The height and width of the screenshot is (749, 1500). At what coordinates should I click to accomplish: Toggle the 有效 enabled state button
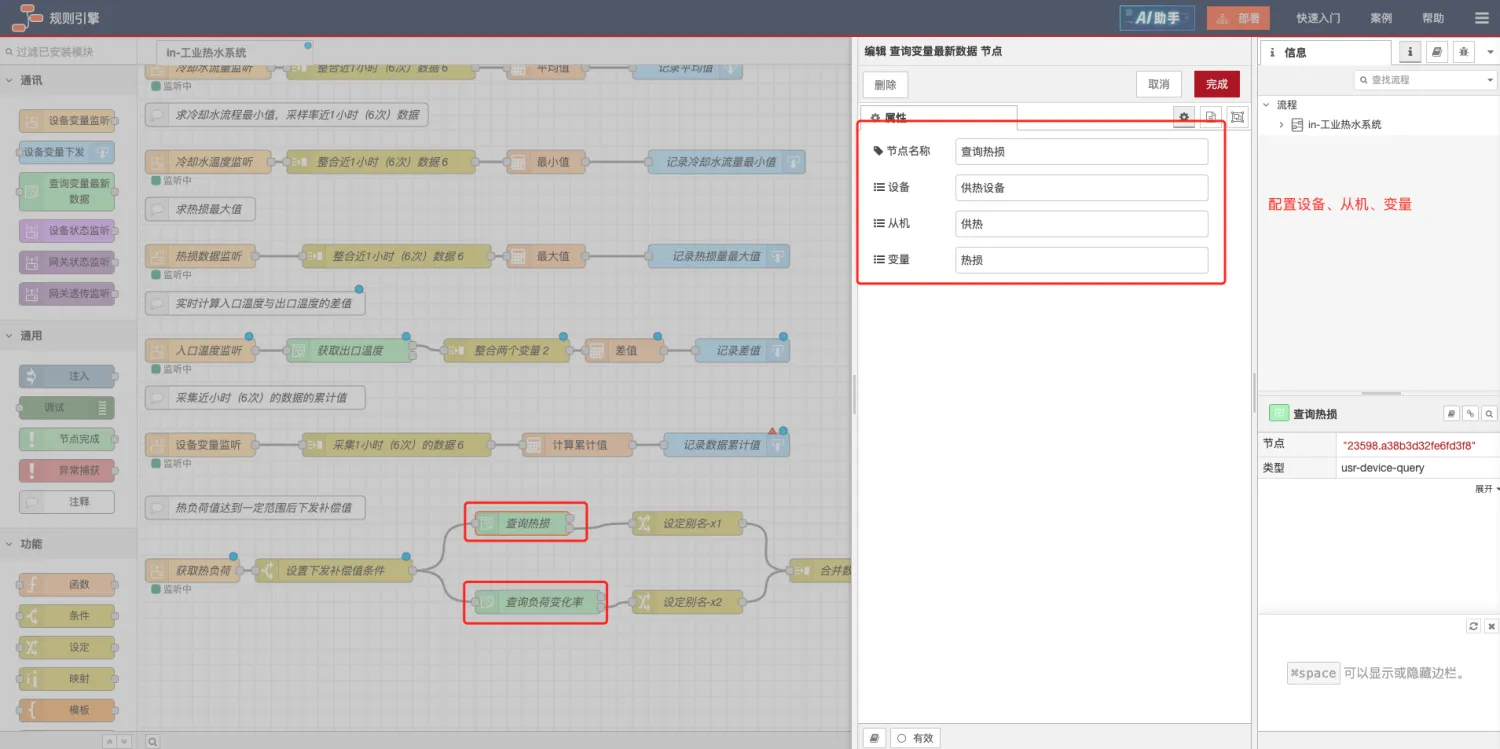[x=915, y=738]
